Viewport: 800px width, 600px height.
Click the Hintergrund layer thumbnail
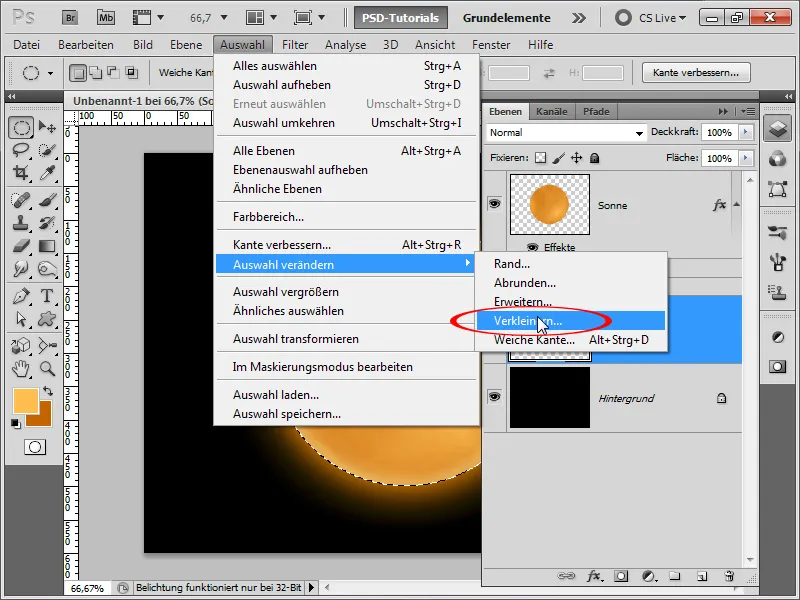[550, 397]
